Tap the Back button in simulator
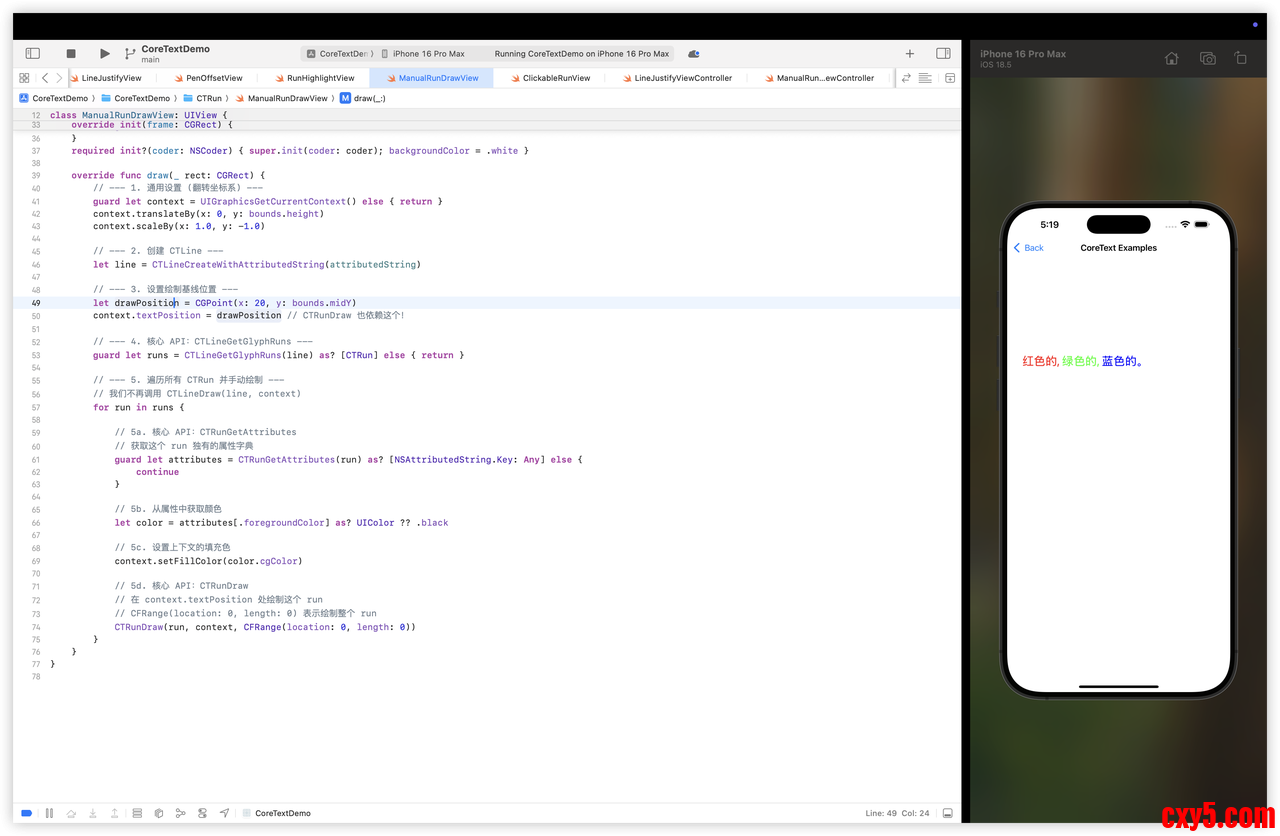1280x836 pixels. [x=1029, y=248]
